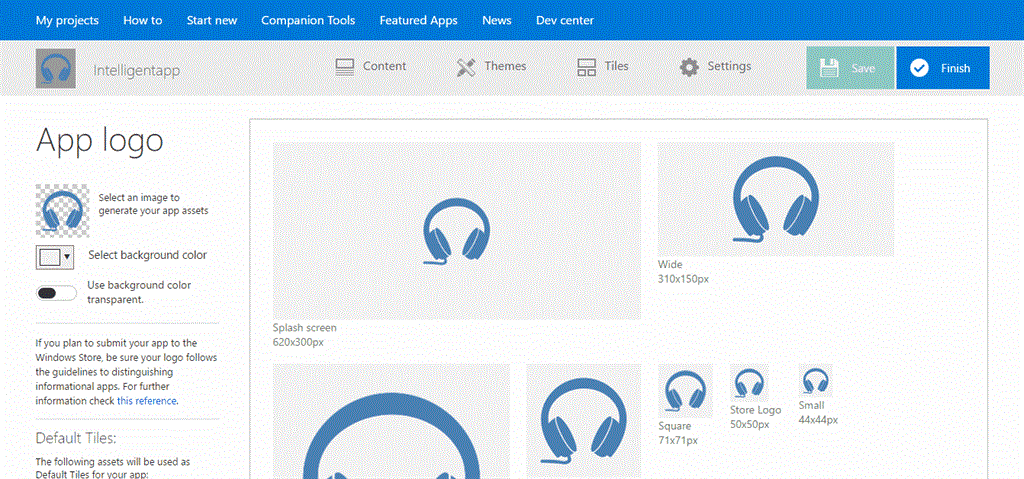Open the Settings gear icon
The height and width of the screenshot is (479, 1024).
pos(689,67)
